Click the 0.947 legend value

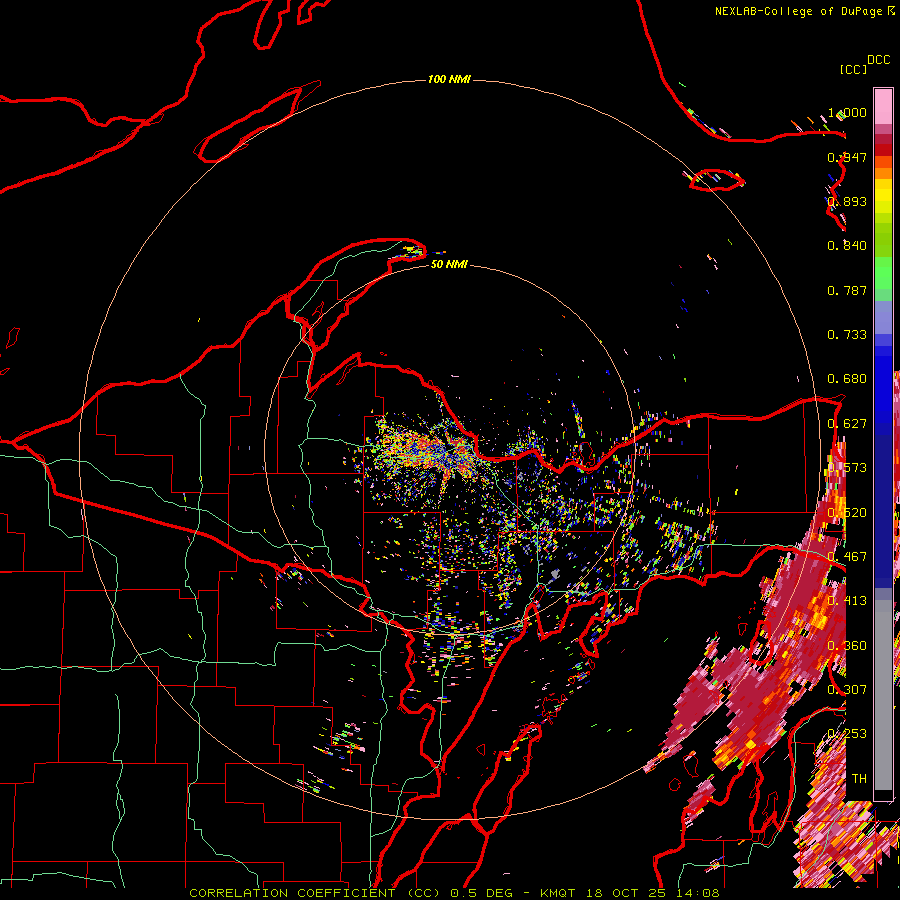(847, 157)
